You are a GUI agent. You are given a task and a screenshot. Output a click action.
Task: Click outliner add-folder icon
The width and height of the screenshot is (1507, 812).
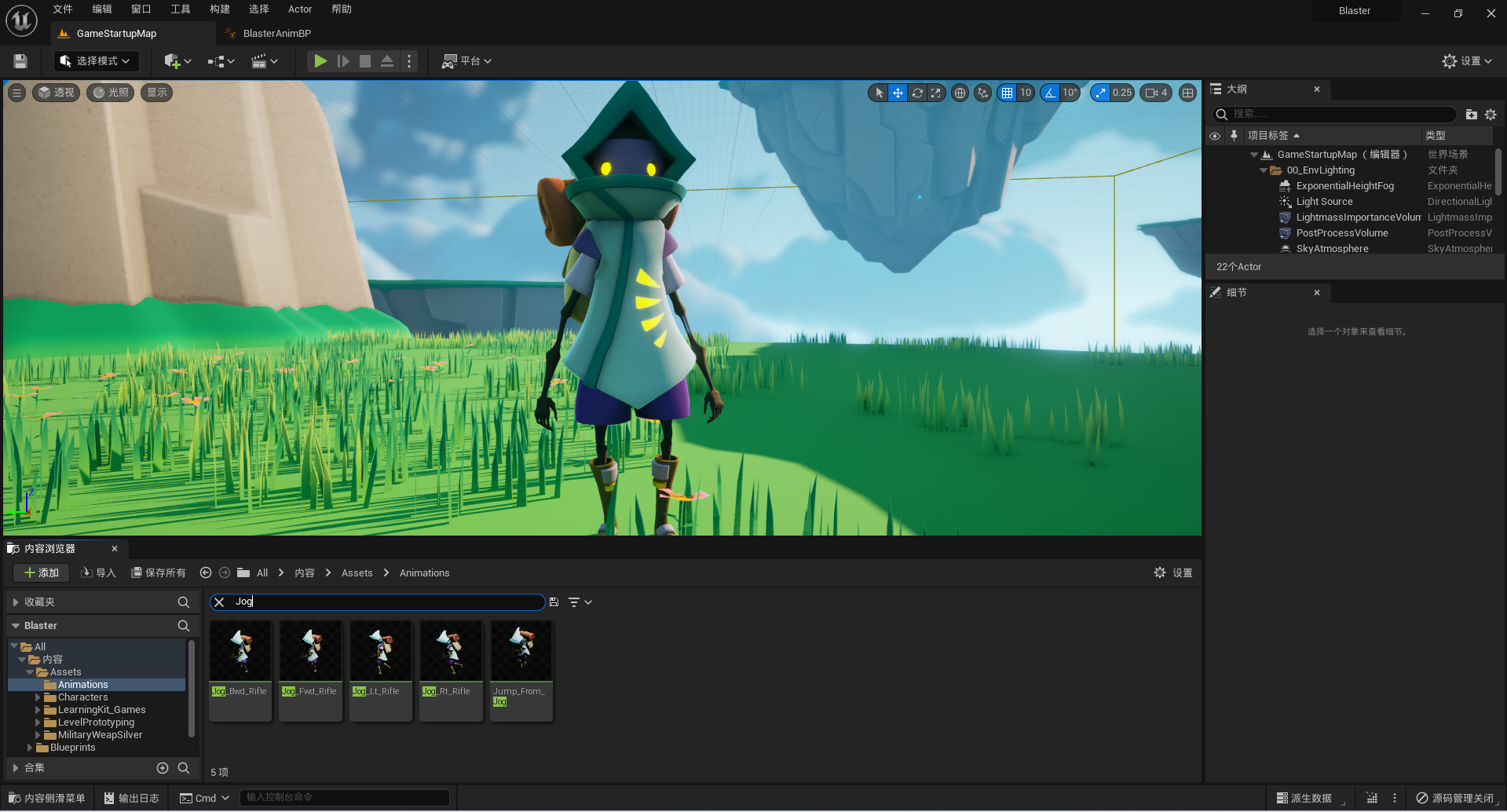coord(1472,115)
